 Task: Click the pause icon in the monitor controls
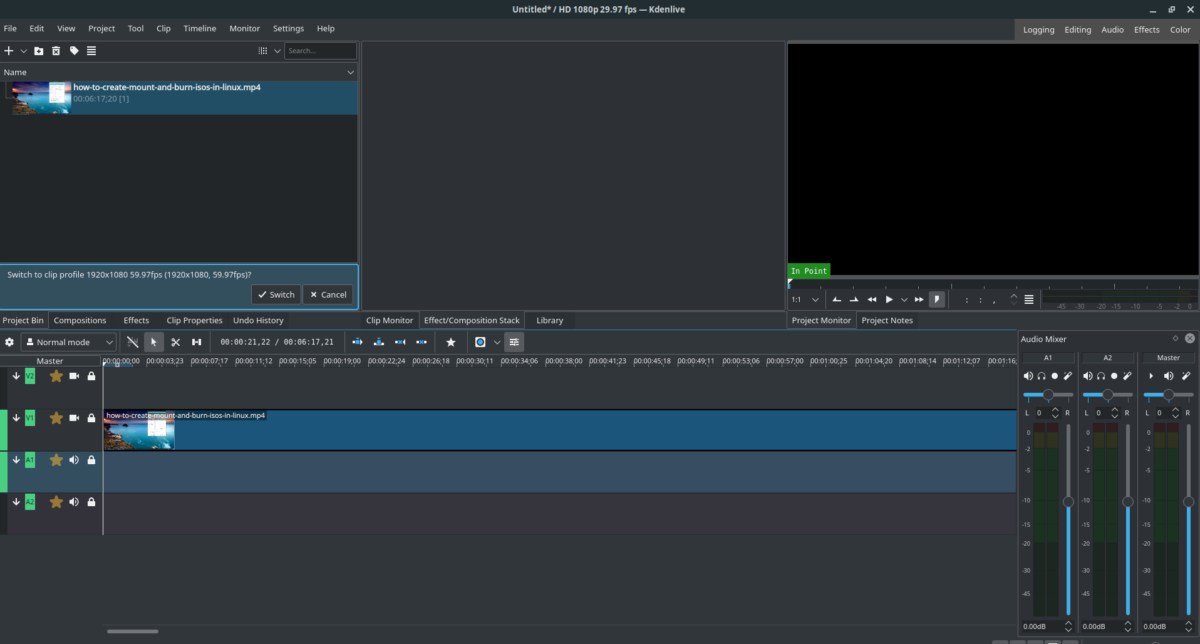(x=889, y=299)
